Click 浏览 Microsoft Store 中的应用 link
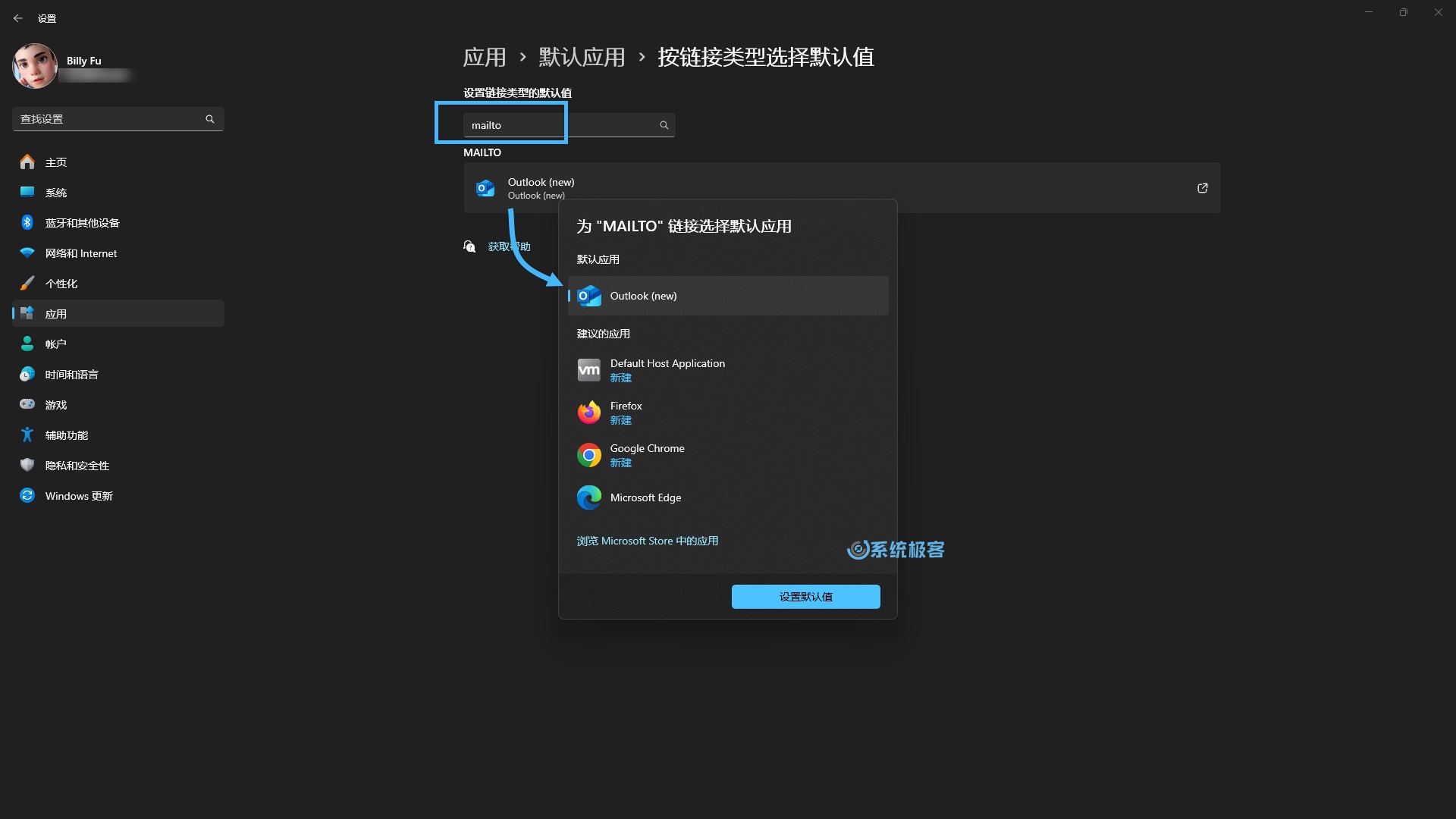This screenshot has width=1456, height=819. tap(647, 540)
